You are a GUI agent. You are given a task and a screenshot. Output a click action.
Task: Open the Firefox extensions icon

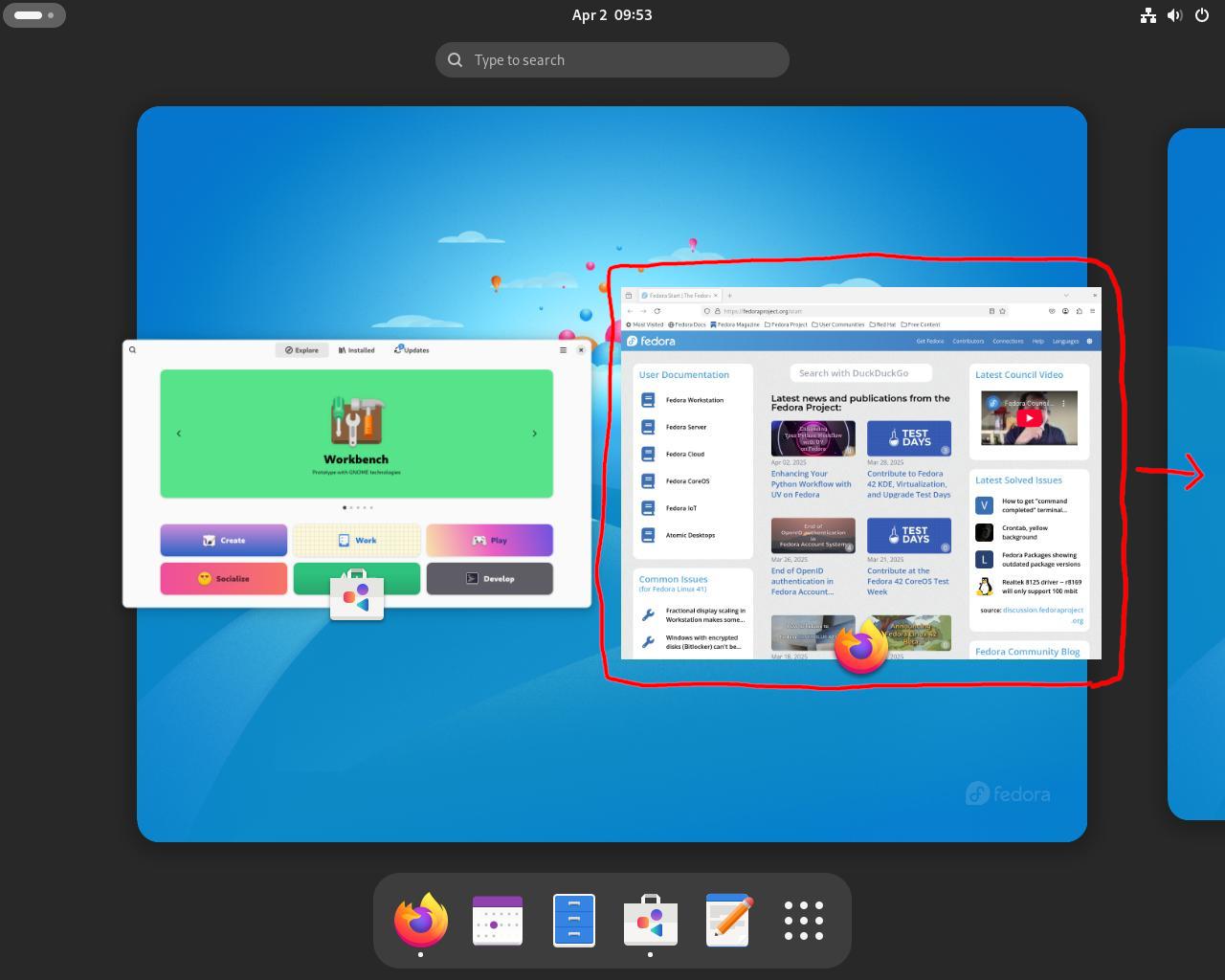(1079, 311)
